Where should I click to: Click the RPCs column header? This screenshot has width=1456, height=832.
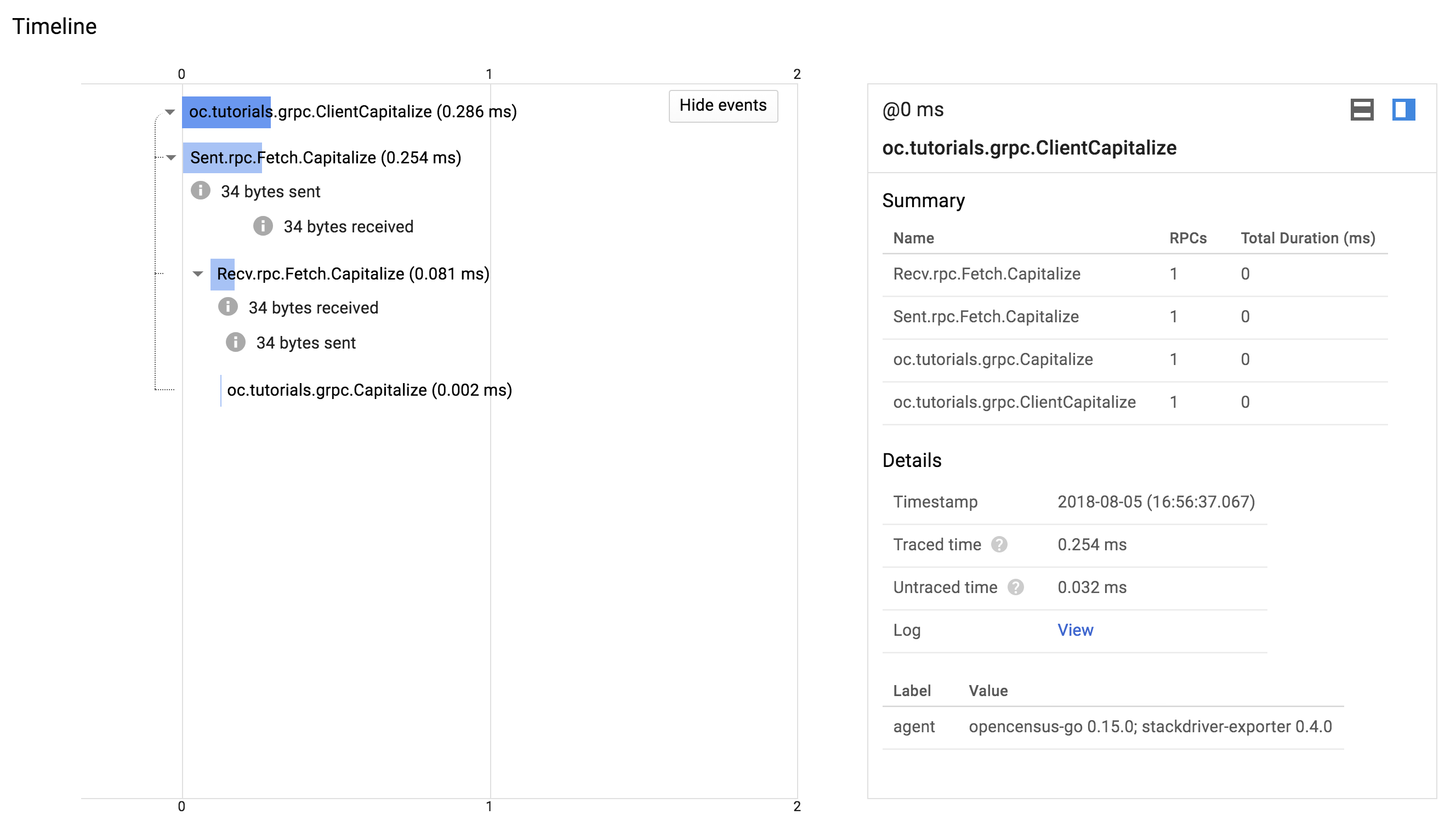pyautogui.click(x=1187, y=238)
